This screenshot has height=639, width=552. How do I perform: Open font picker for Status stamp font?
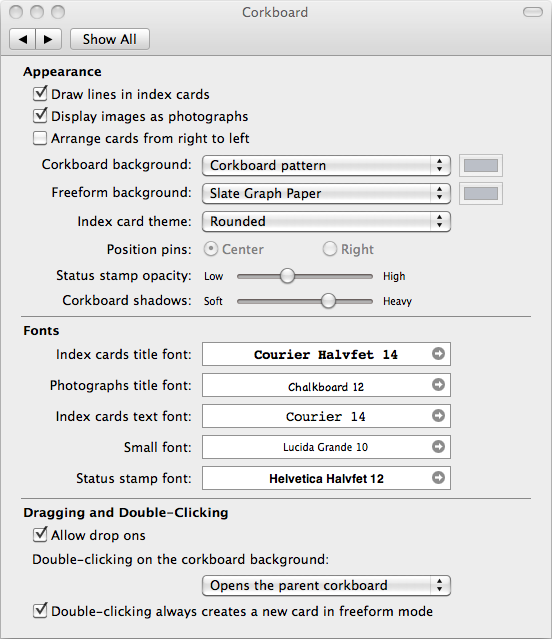click(438, 478)
